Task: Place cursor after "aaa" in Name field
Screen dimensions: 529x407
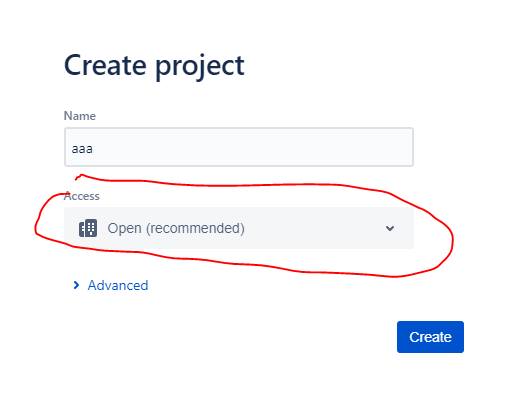Action: click(x=94, y=149)
